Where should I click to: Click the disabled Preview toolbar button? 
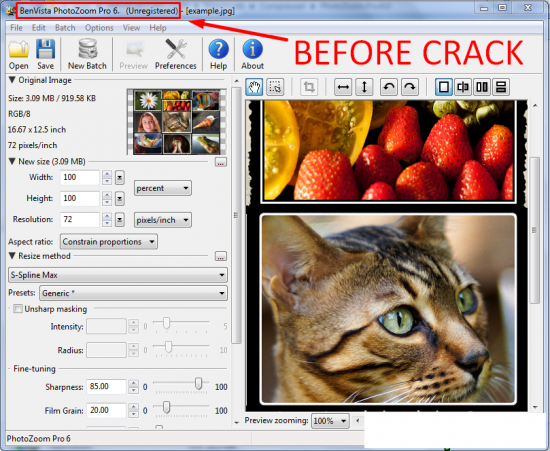[x=134, y=54]
